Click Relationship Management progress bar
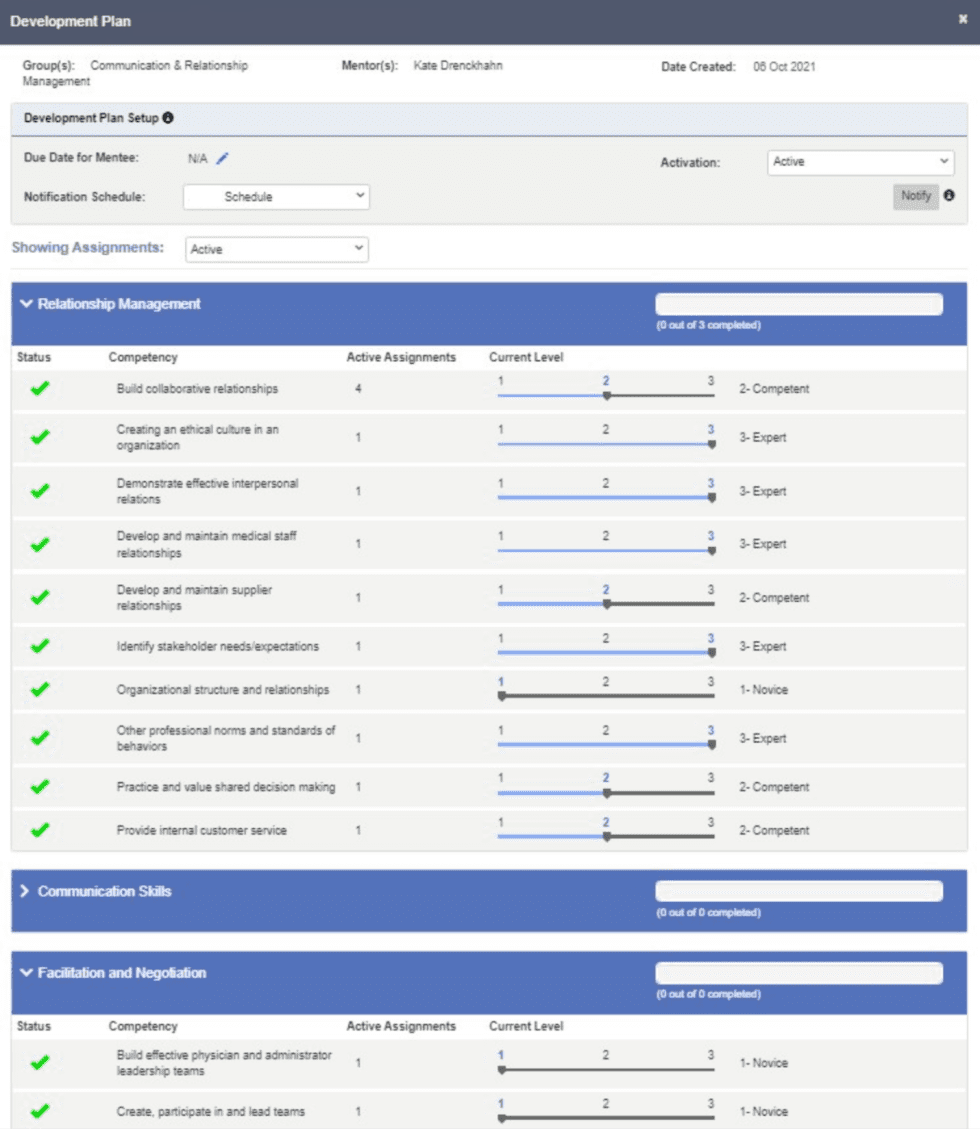The width and height of the screenshot is (980, 1131). coord(798,305)
